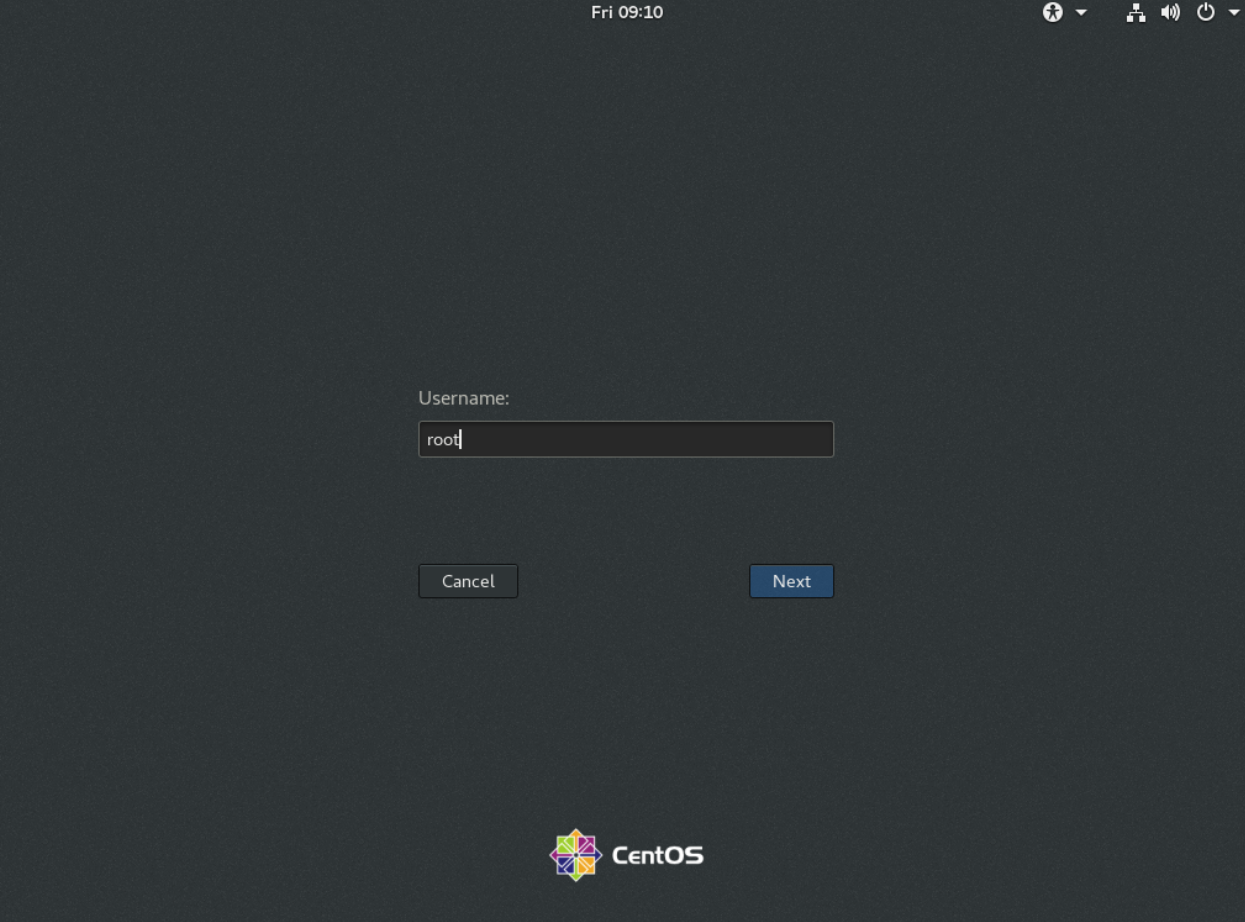Image resolution: width=1245 pixels, height=922 pixels.
Task: Open the accessibility menu person icon
Action: (1052, 12)
